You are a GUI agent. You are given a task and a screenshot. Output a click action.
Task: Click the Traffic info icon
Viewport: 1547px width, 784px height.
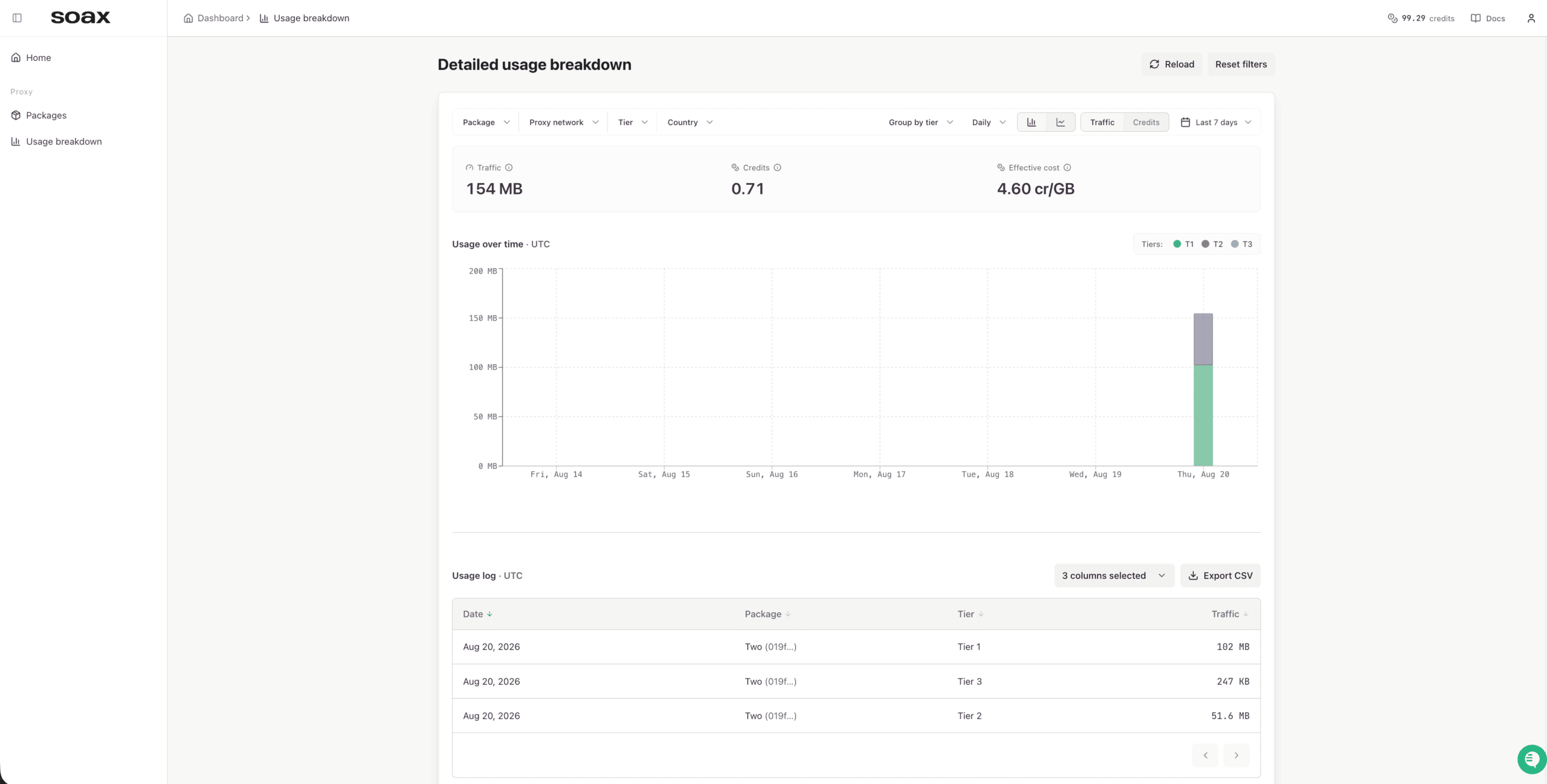point(509,167)
